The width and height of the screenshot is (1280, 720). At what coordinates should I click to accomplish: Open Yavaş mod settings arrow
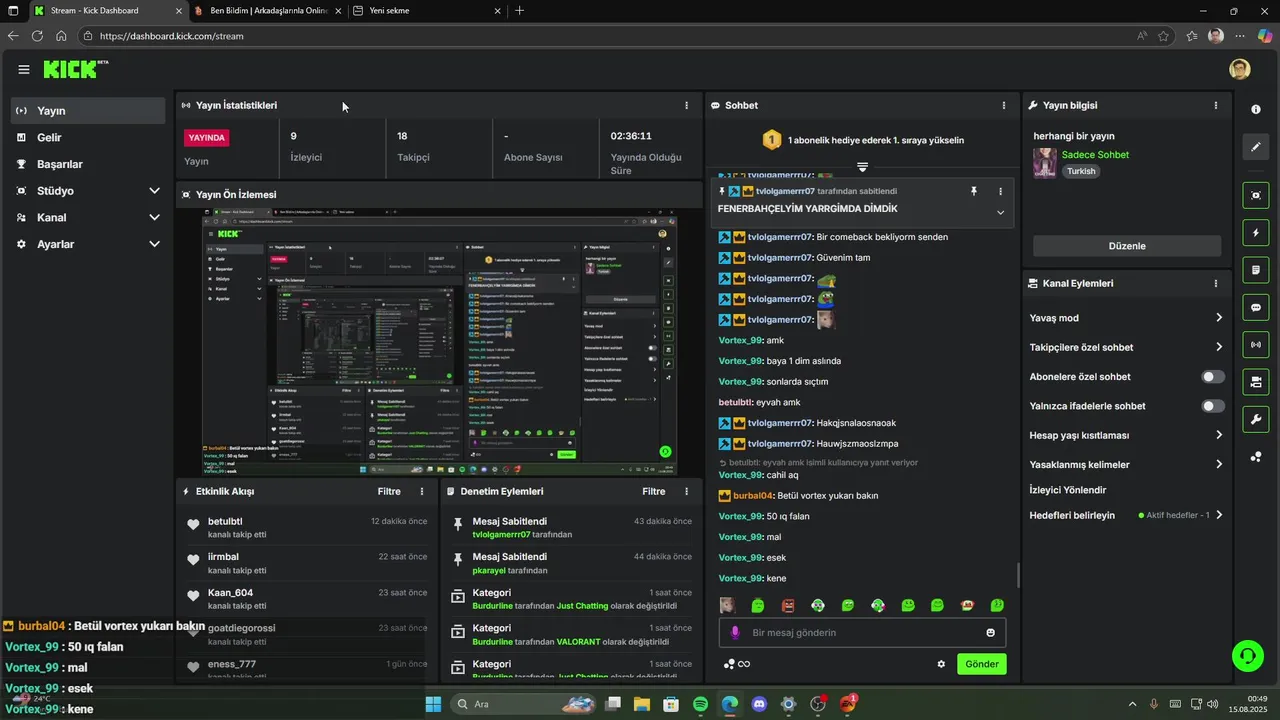tap(1219, 318)
